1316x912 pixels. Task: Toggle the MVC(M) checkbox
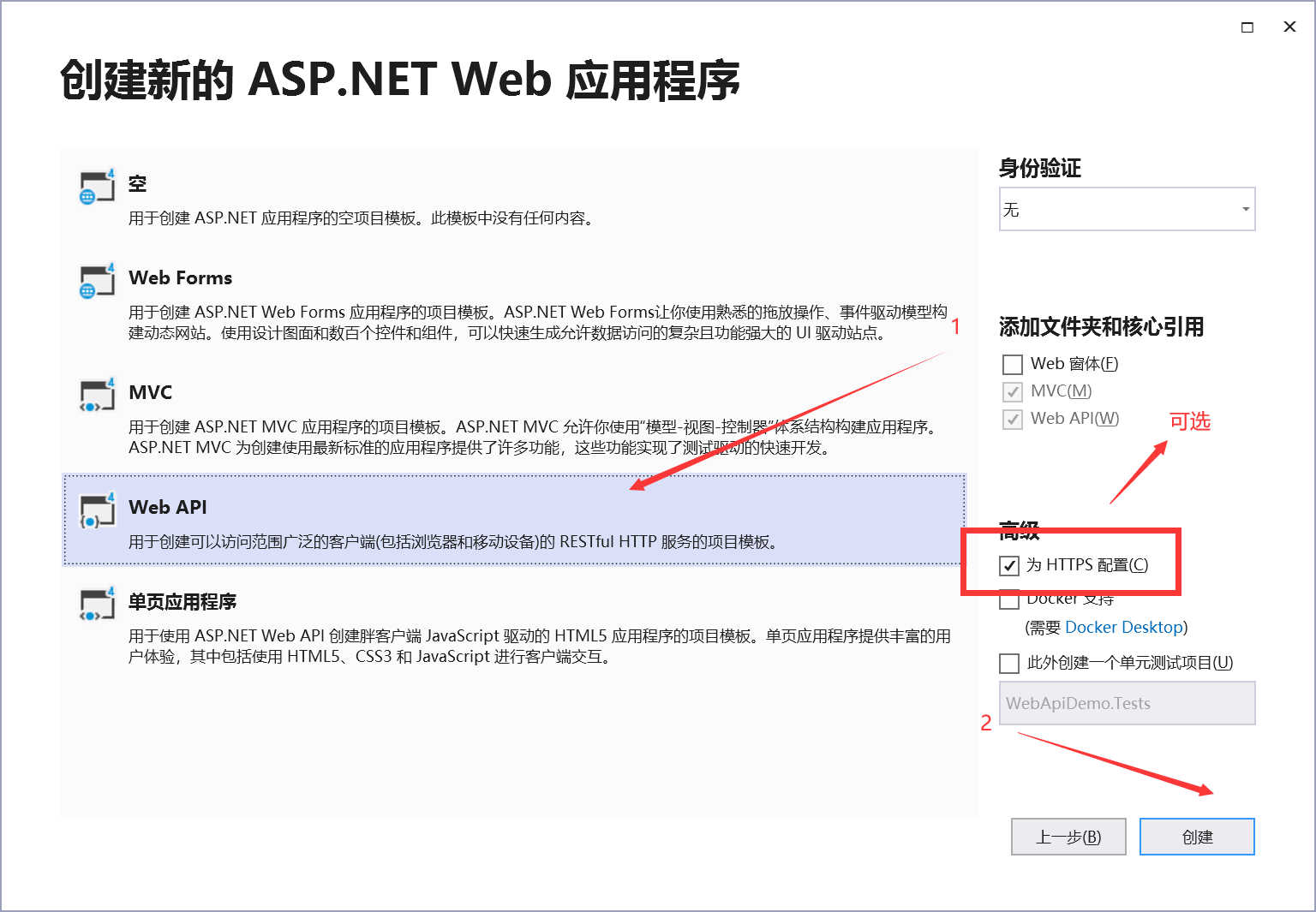(1013, 391)
